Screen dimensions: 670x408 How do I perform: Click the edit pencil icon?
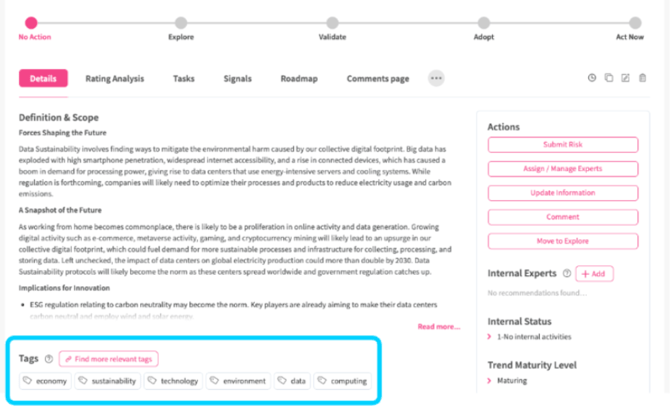click(625, 78)
